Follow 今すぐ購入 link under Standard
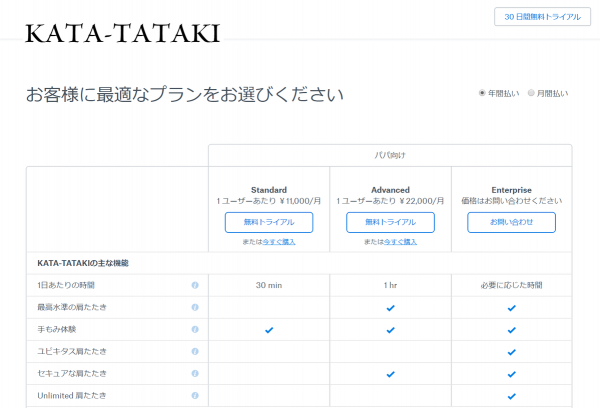The image size is (600, 408). tap(279, 242)
